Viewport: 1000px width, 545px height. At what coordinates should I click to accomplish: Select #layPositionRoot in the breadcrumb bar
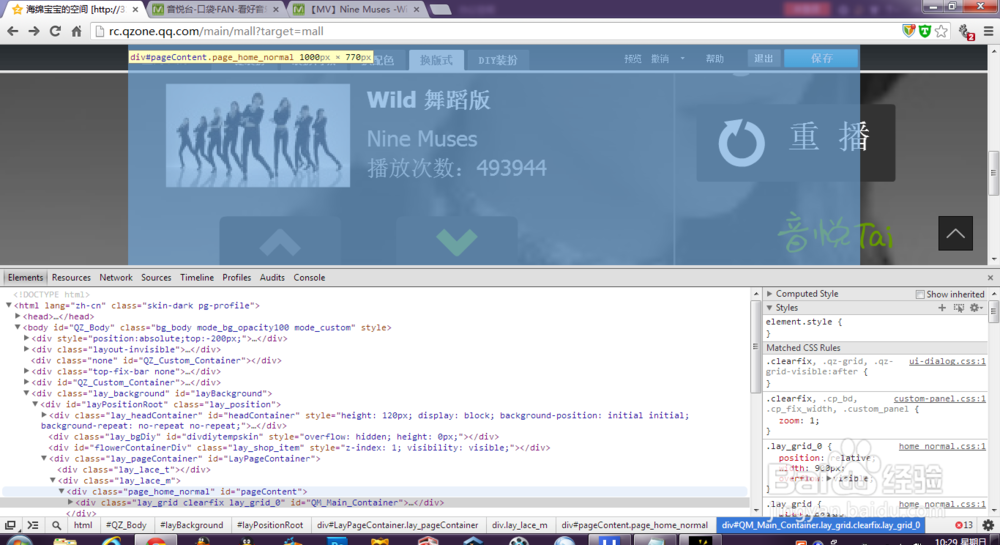[x=270, y=525]
